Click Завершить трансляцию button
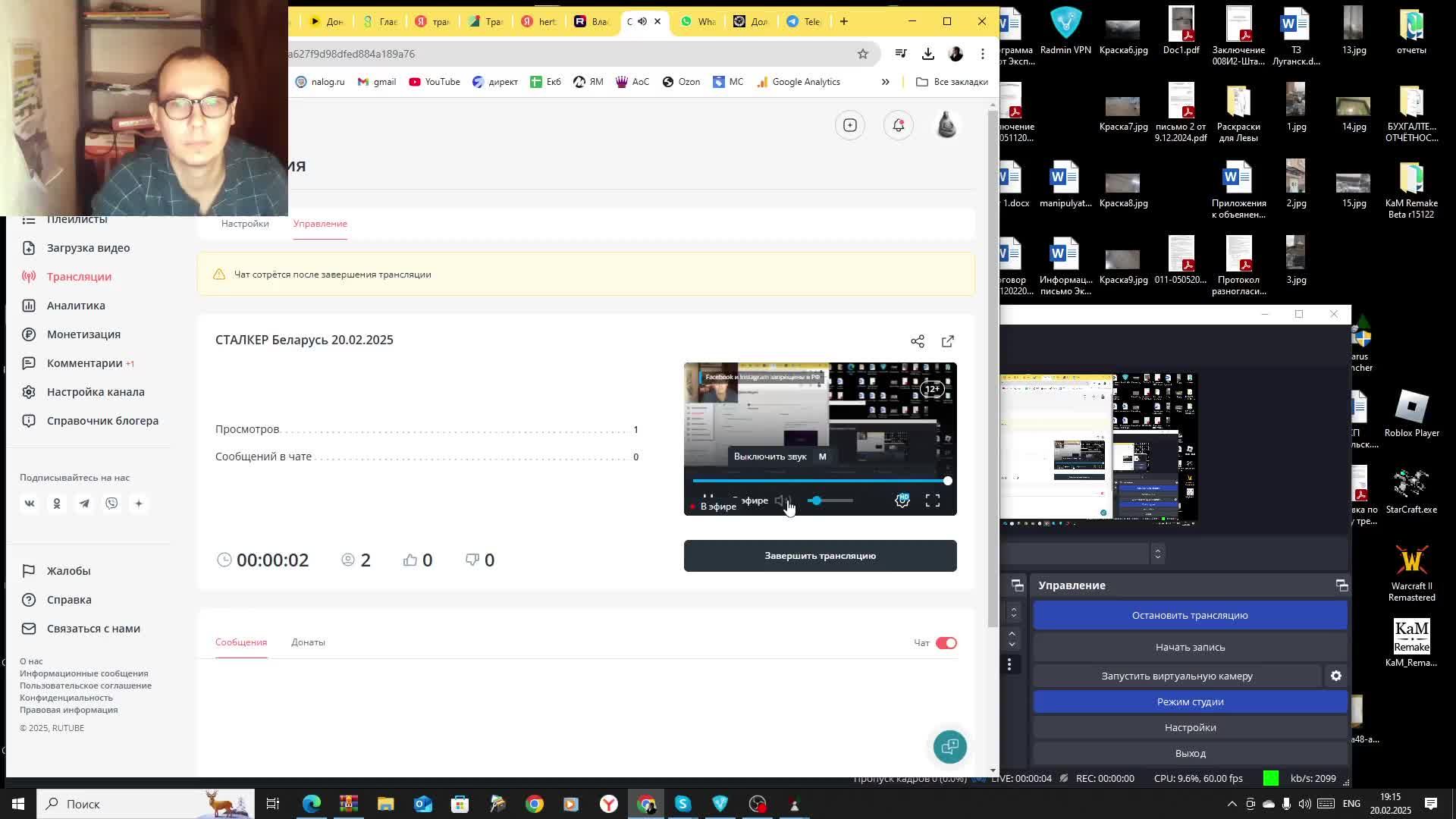The height and width of the screenshot is (819, 1456). coord(821,556)
